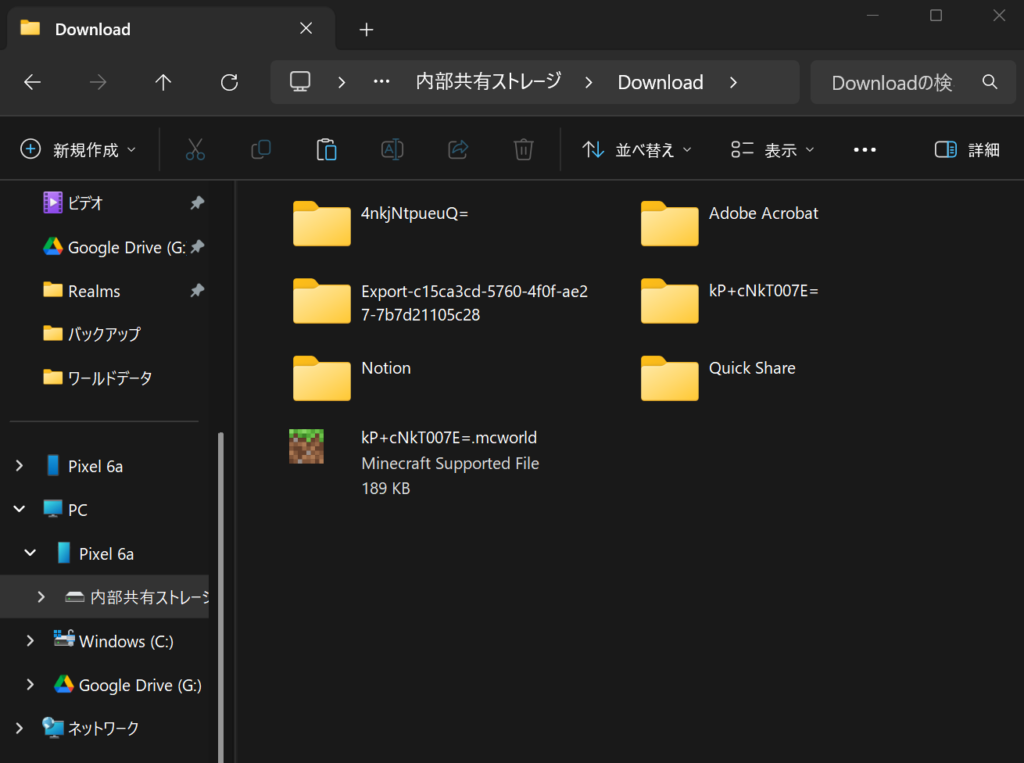
Task: Open the 並べ替え sort dropdown
Action: coord(637,150)
